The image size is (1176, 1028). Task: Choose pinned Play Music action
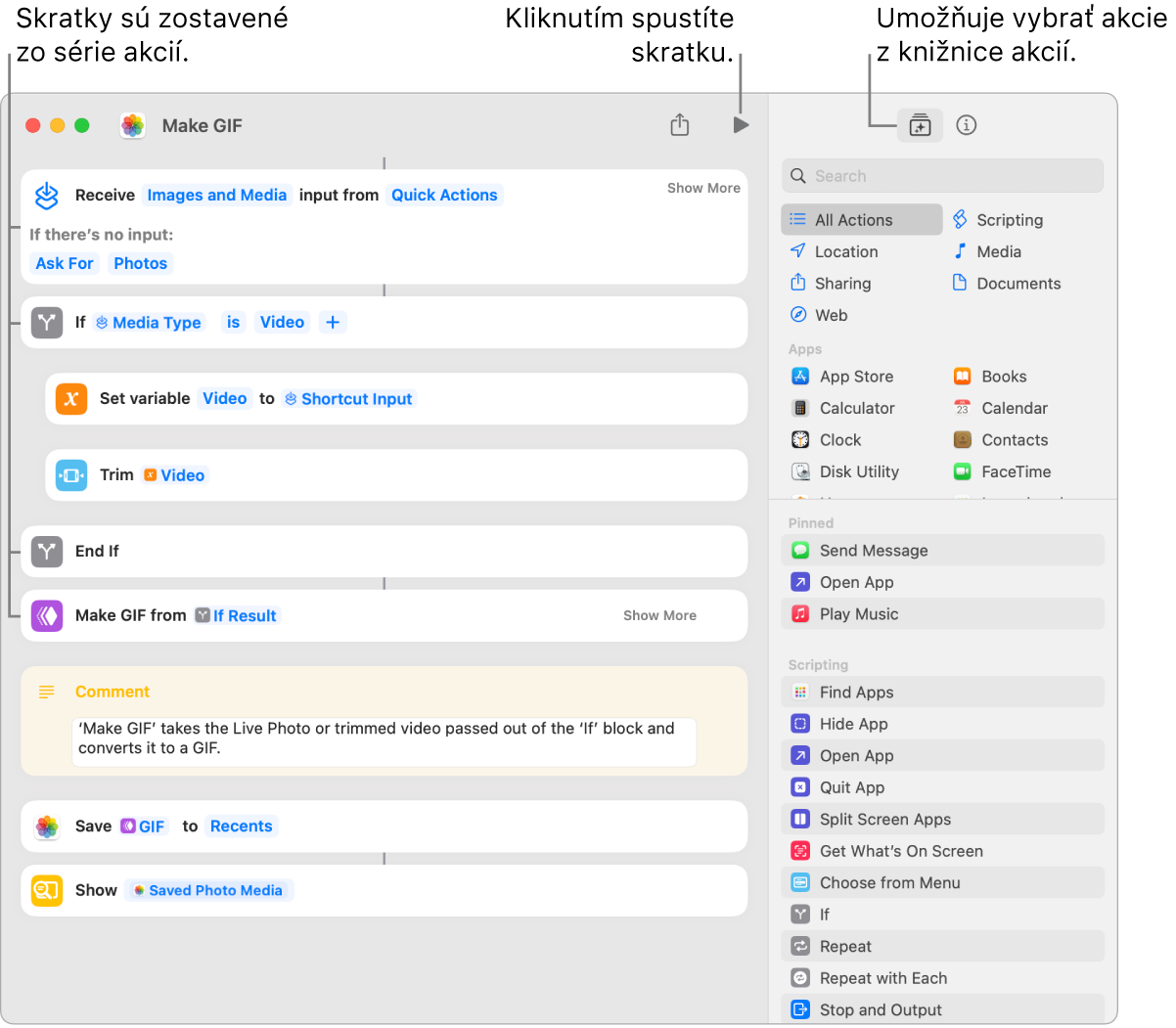click(943, 614)
